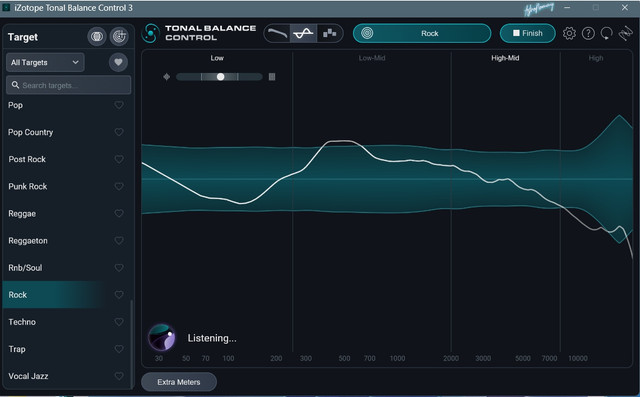Screen dimensions: 640x397
Task: Click the High-Mid band label
Action: [505, 58]
